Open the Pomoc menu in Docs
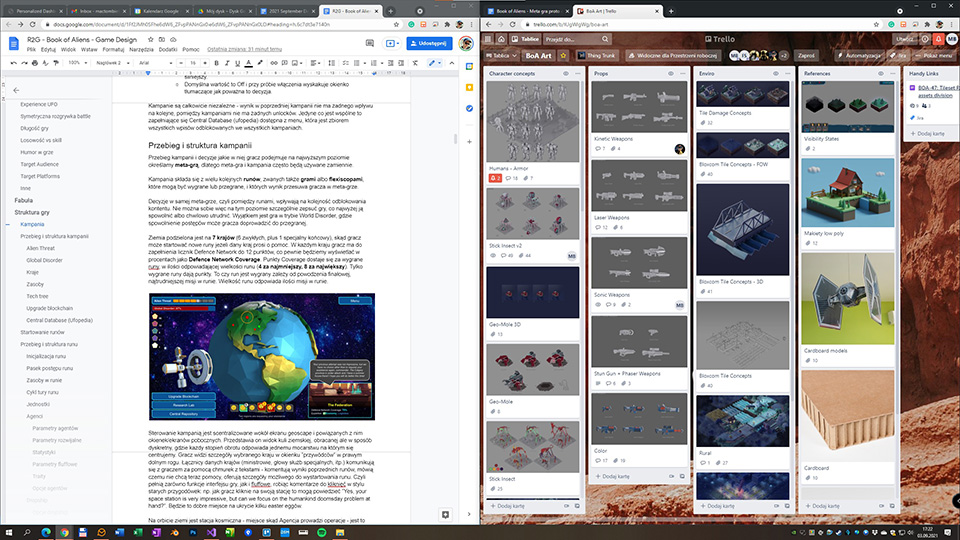 pos(190,50)
